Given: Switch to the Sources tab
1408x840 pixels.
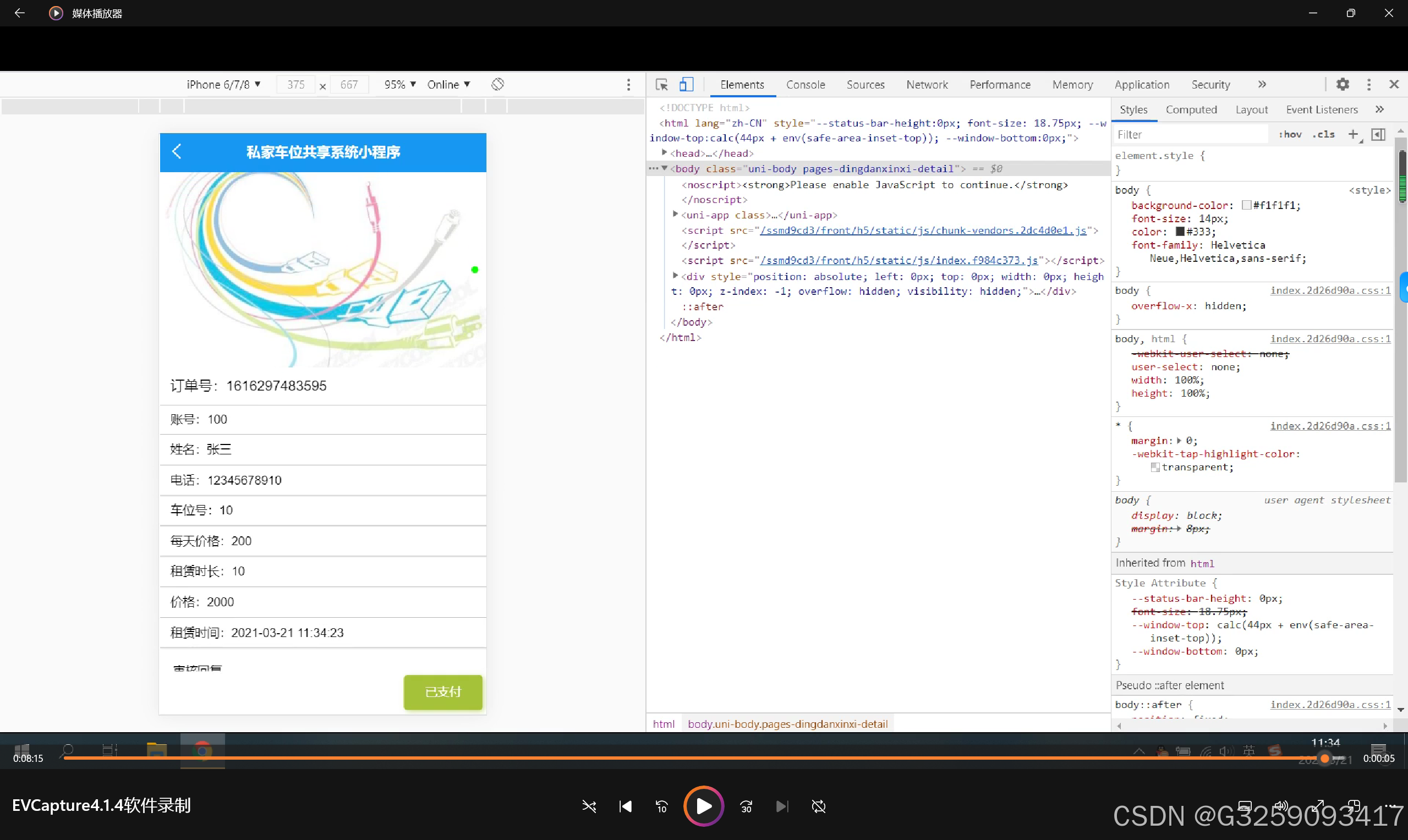Looking at the screenshot, I should click(x=865, y=85).
